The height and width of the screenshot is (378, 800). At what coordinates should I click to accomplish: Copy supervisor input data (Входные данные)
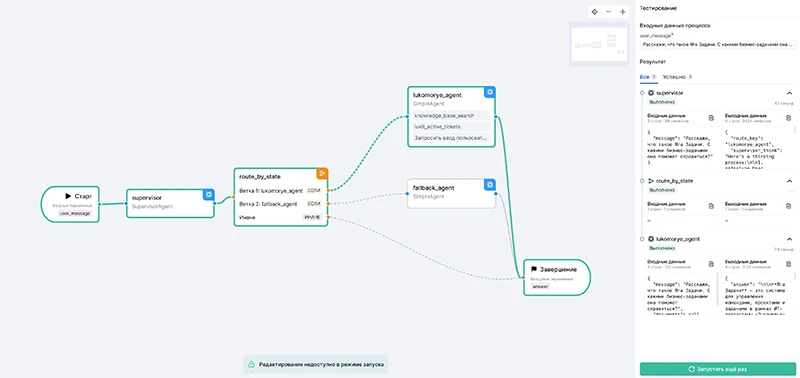click(x=711, y=118)
